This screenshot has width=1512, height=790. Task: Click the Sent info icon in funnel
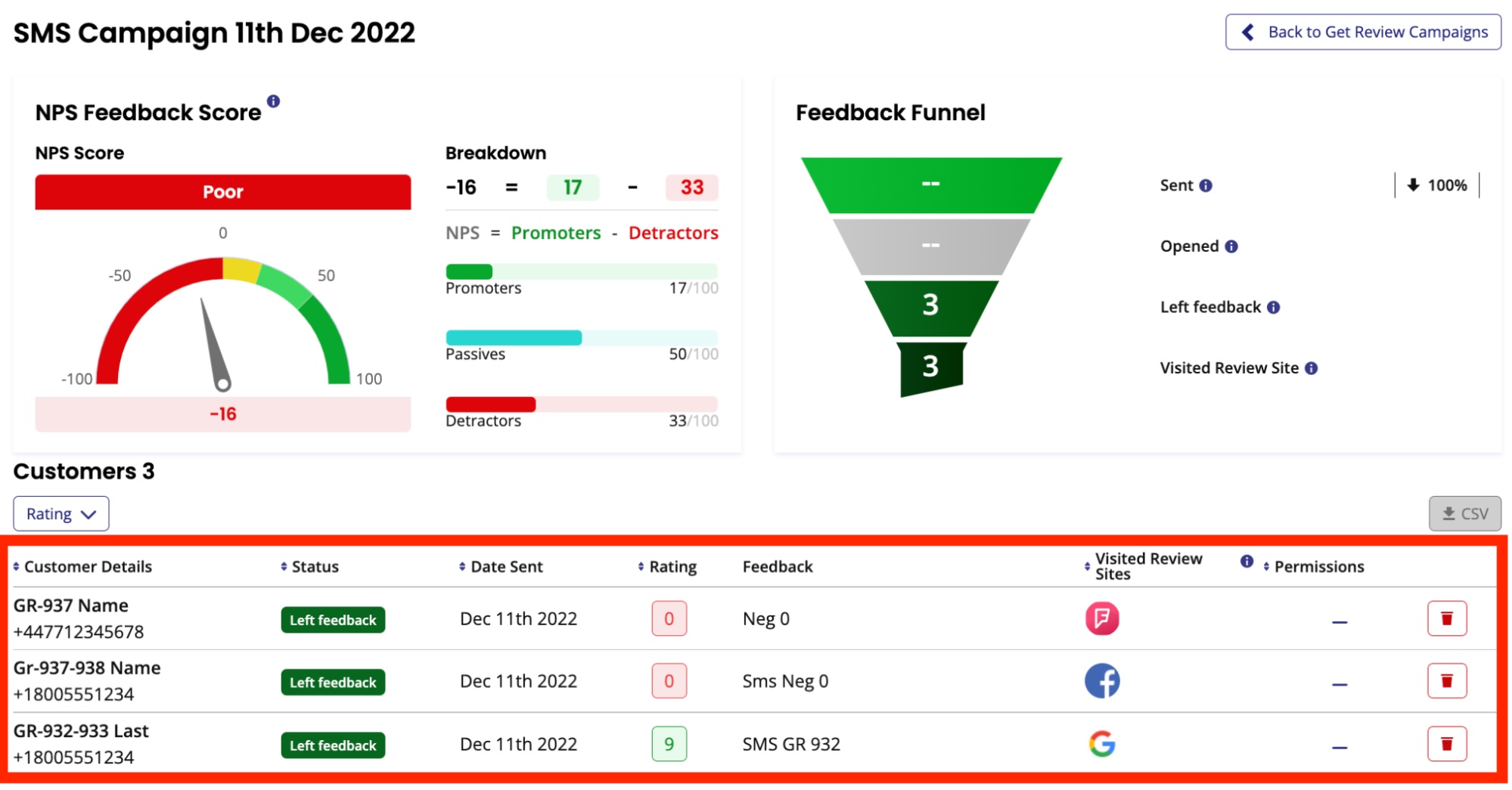click(1206, 186)
